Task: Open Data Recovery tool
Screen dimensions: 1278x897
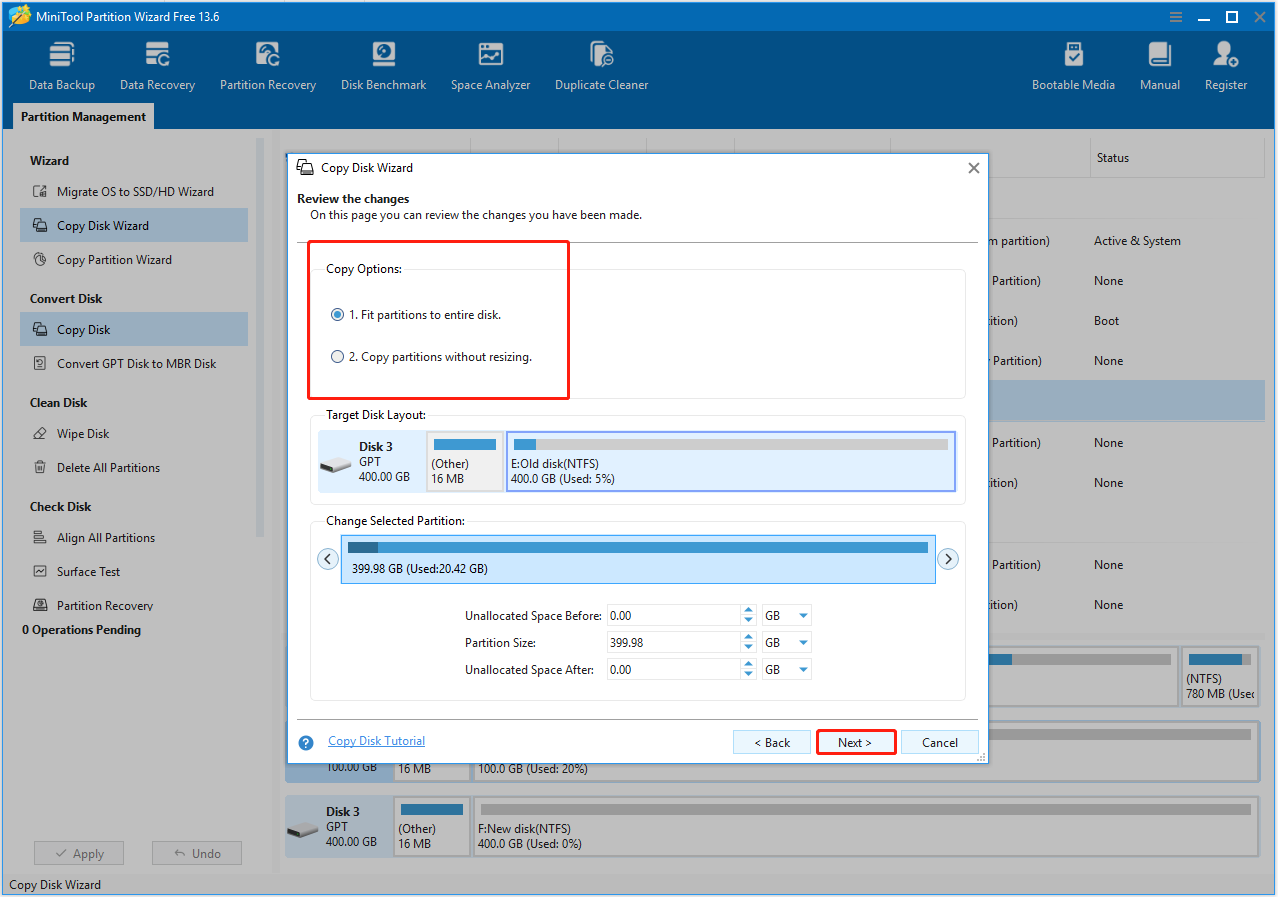Action: (157, 66)
